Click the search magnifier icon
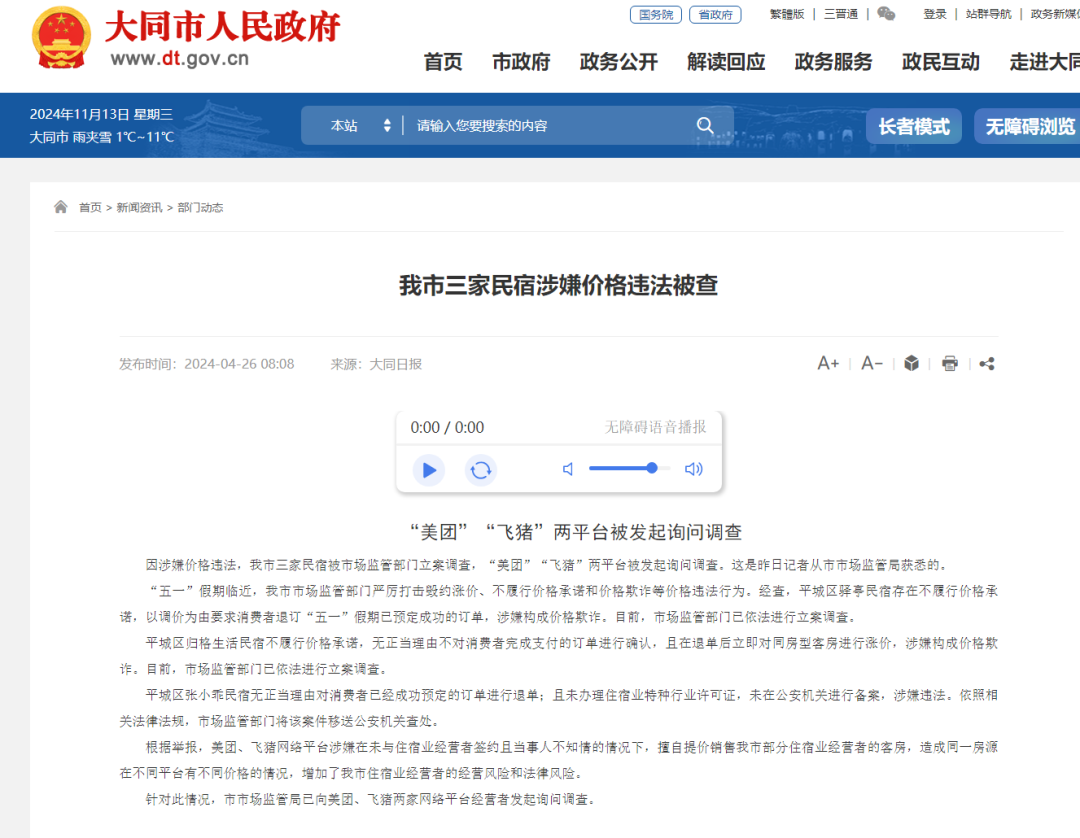Screen dimensions: 1080x838 point(705,125)
